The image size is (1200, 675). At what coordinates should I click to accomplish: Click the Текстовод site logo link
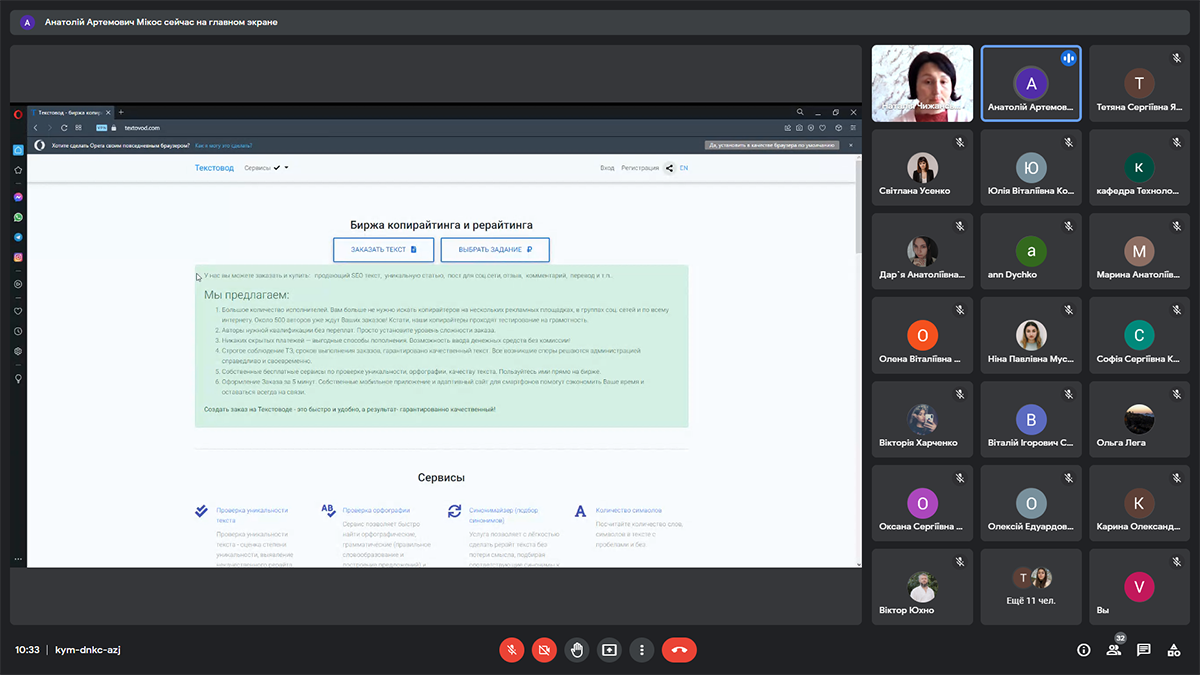(214, 168)
